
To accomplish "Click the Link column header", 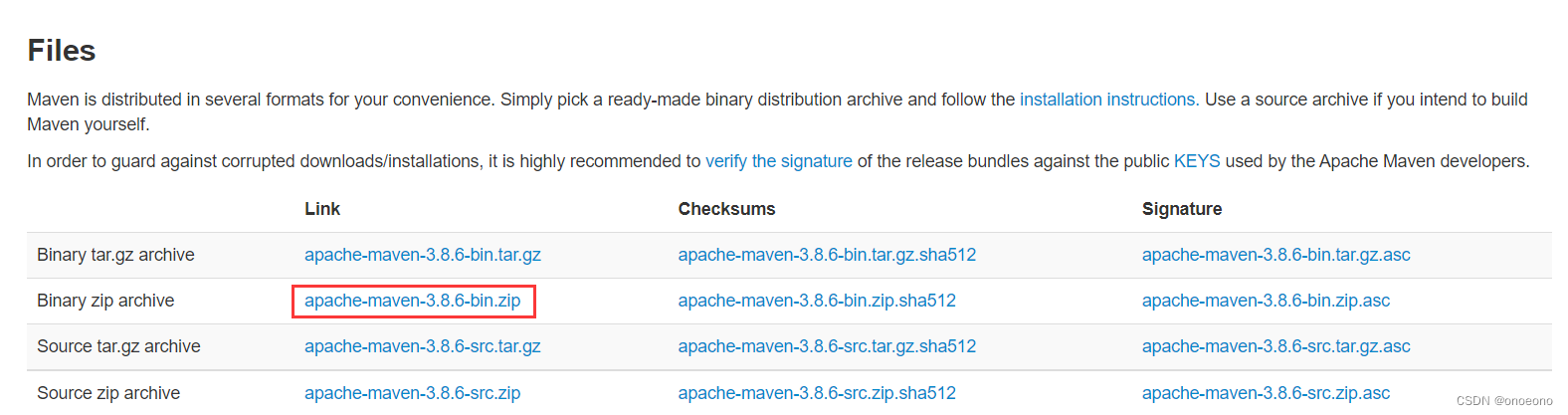I will (321, 209).
